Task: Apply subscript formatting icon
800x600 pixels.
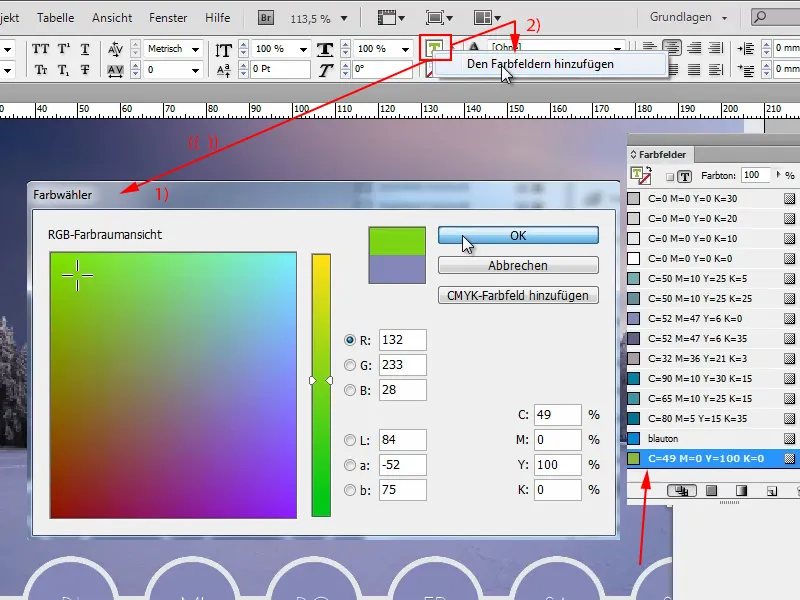Action: tap(63, 70)
